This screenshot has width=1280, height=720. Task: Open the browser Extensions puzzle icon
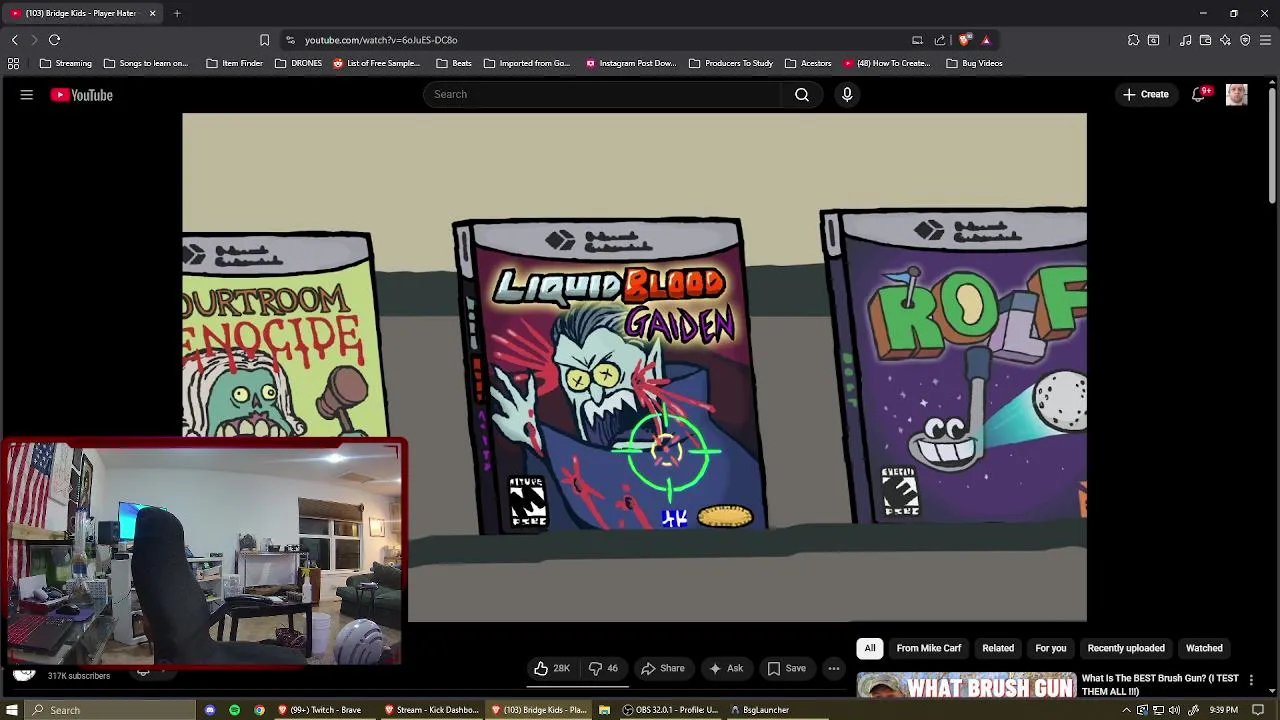1133,40
